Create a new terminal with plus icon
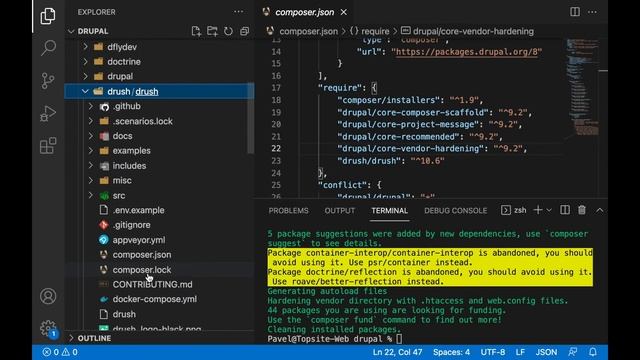The height and width of the screenshot is (360, 640). (x=538, y=210)
